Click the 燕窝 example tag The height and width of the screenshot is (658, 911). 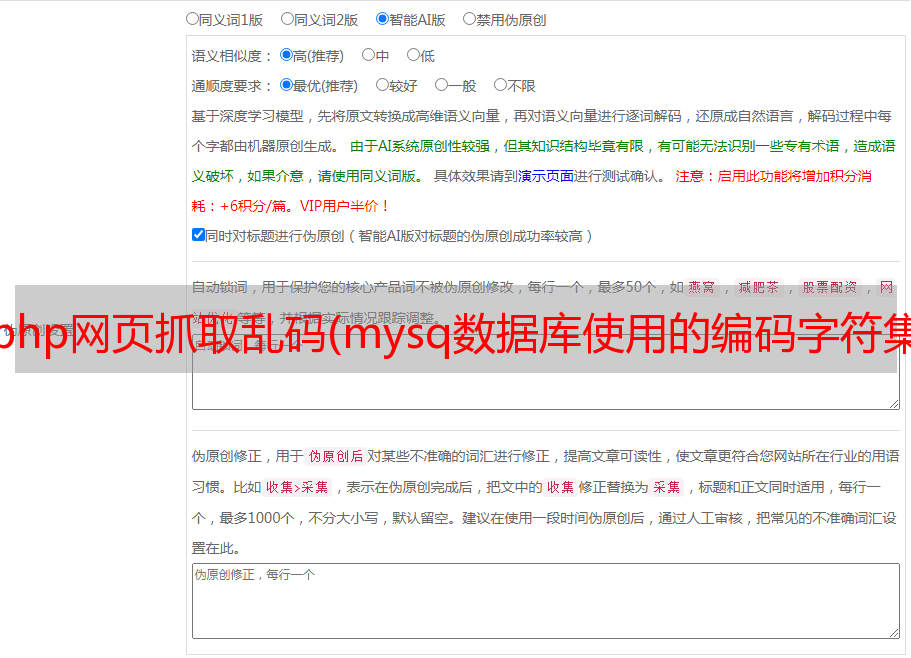click(701, 287)
